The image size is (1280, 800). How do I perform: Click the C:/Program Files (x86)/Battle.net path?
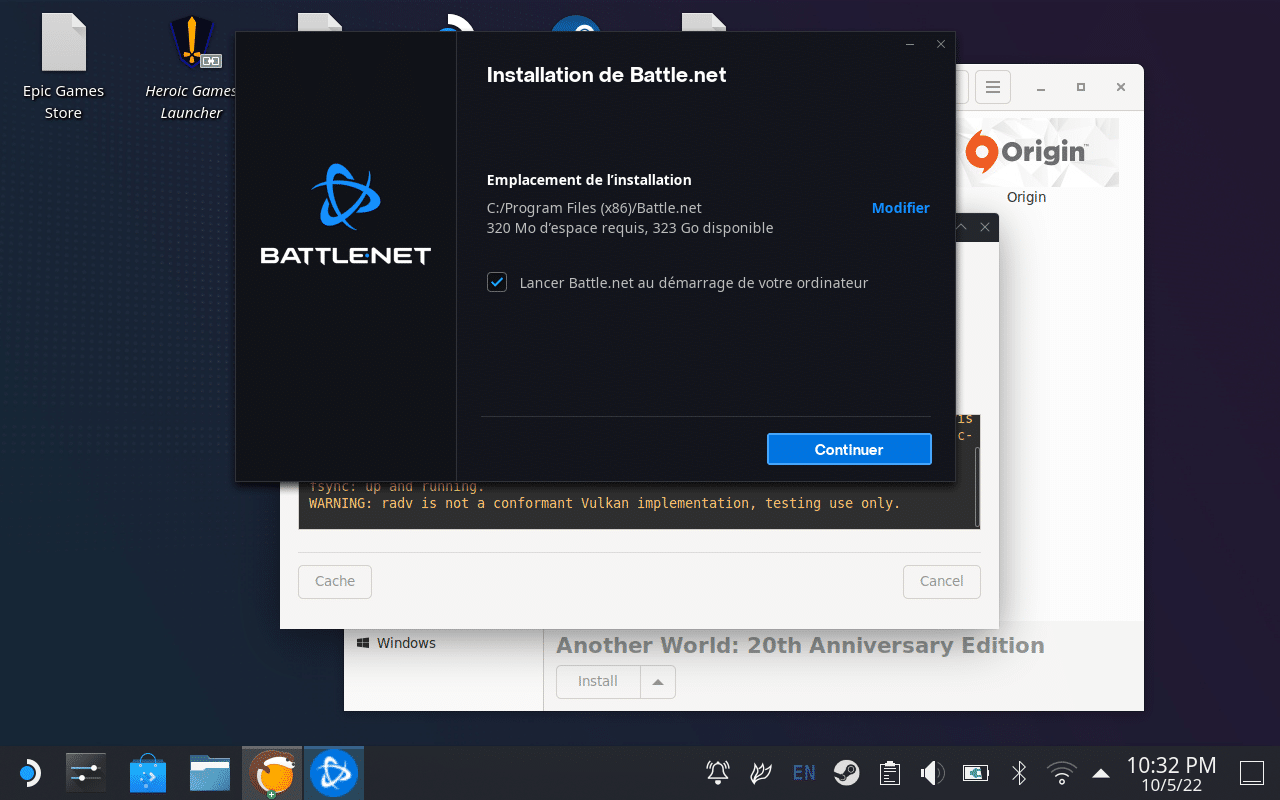(x=594, y=208)
